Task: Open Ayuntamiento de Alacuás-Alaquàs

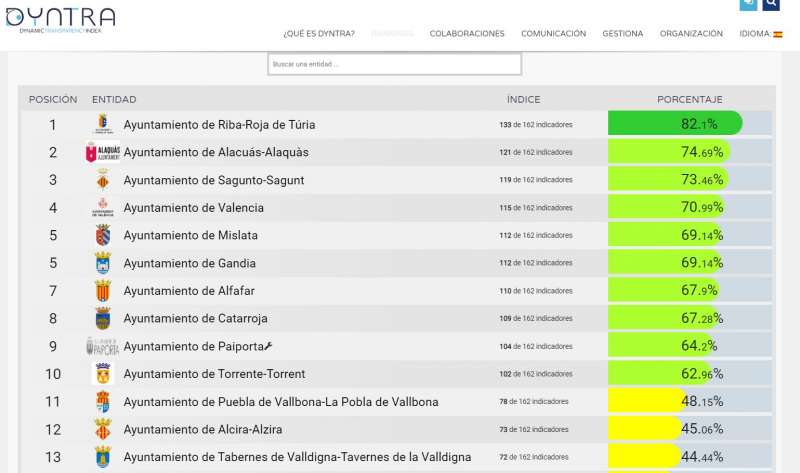Action: [216, 152]
